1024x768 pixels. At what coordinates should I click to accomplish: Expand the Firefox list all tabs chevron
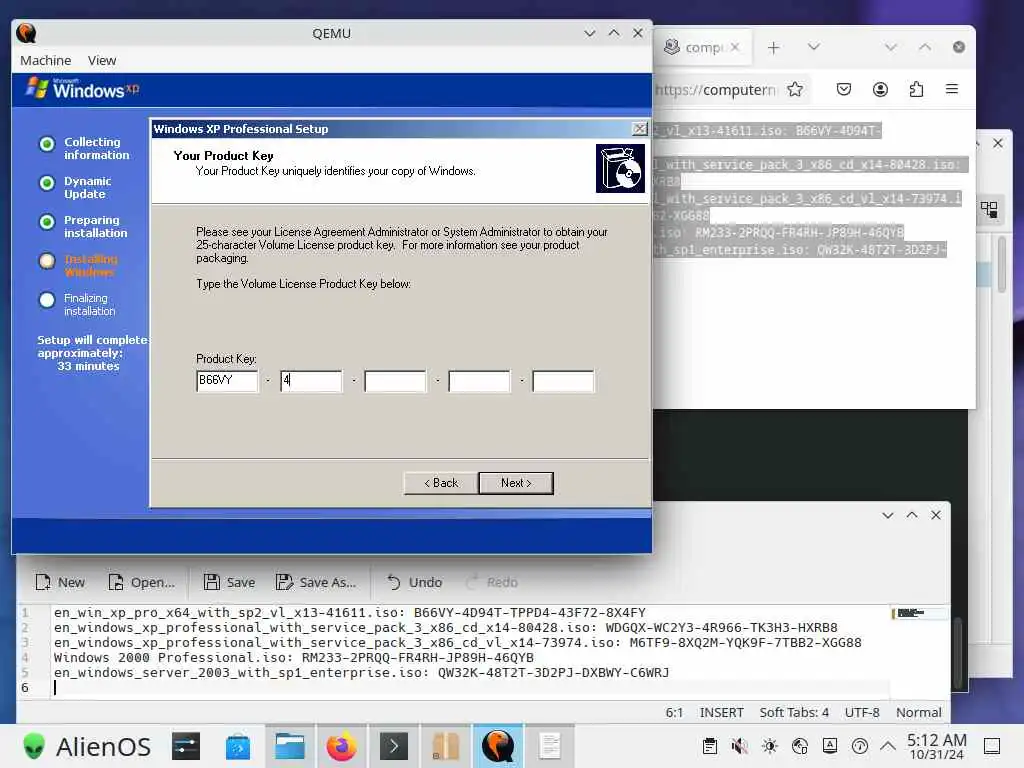point(814,47)
